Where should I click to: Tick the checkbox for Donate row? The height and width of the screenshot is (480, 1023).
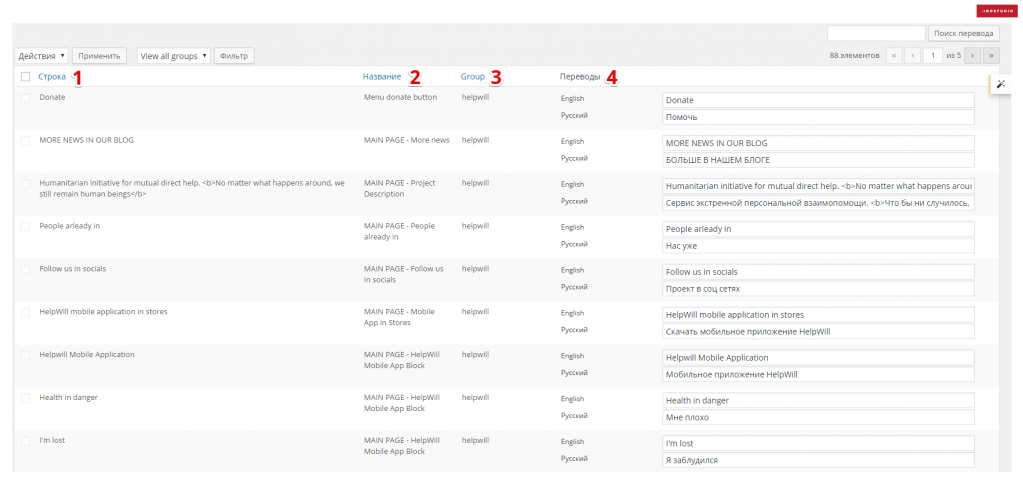[x=25, y=98]
